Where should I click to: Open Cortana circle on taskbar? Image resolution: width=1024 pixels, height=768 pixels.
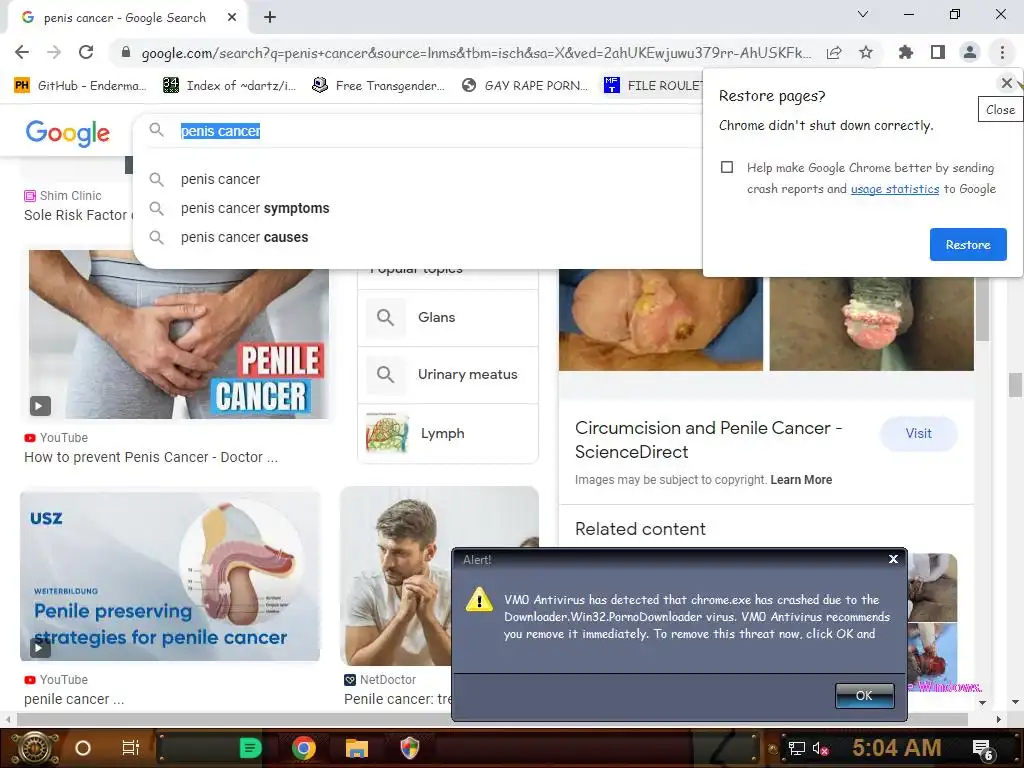tap(83, 748)
